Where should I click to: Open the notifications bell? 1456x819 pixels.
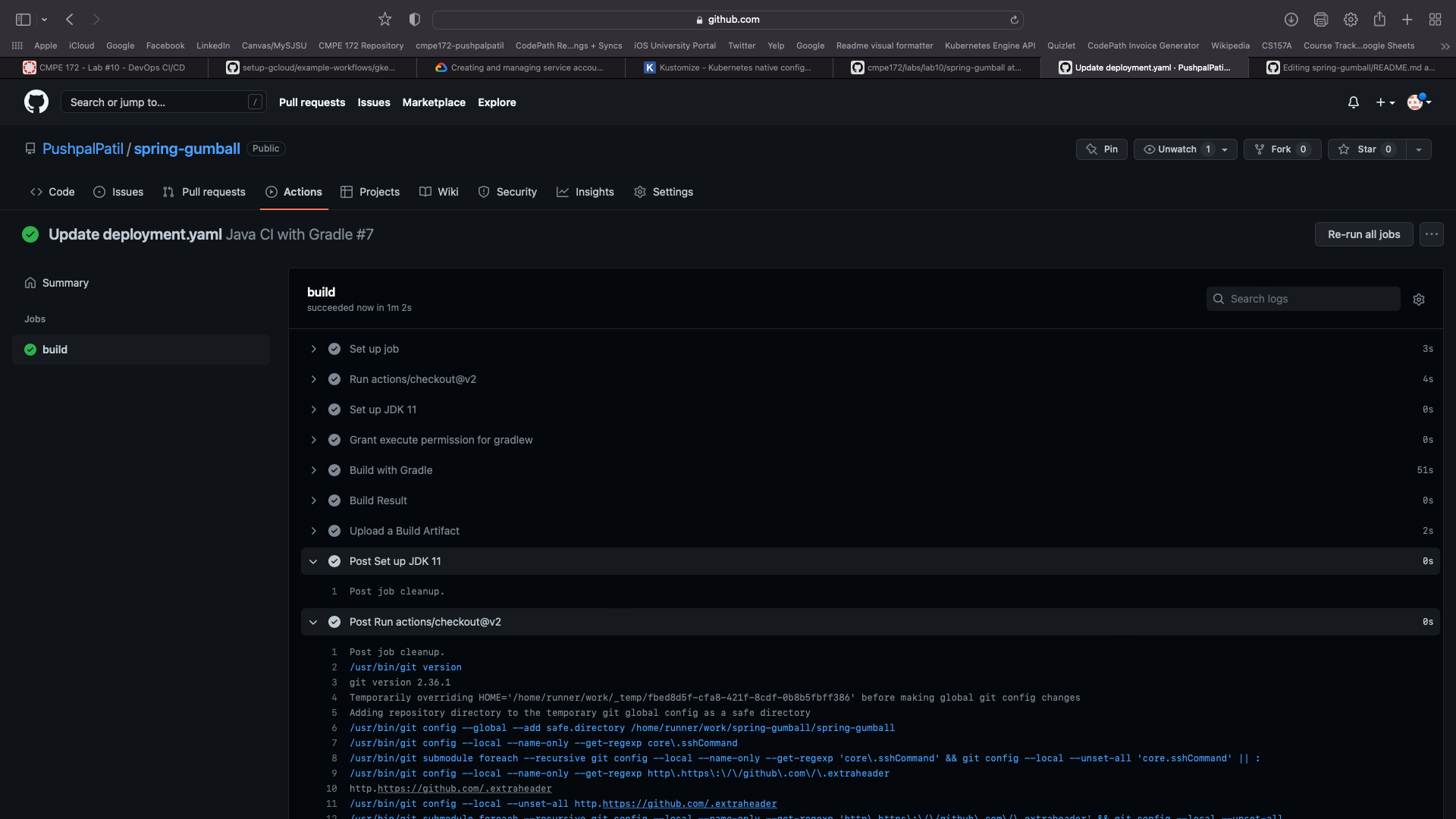[1354, 102]
